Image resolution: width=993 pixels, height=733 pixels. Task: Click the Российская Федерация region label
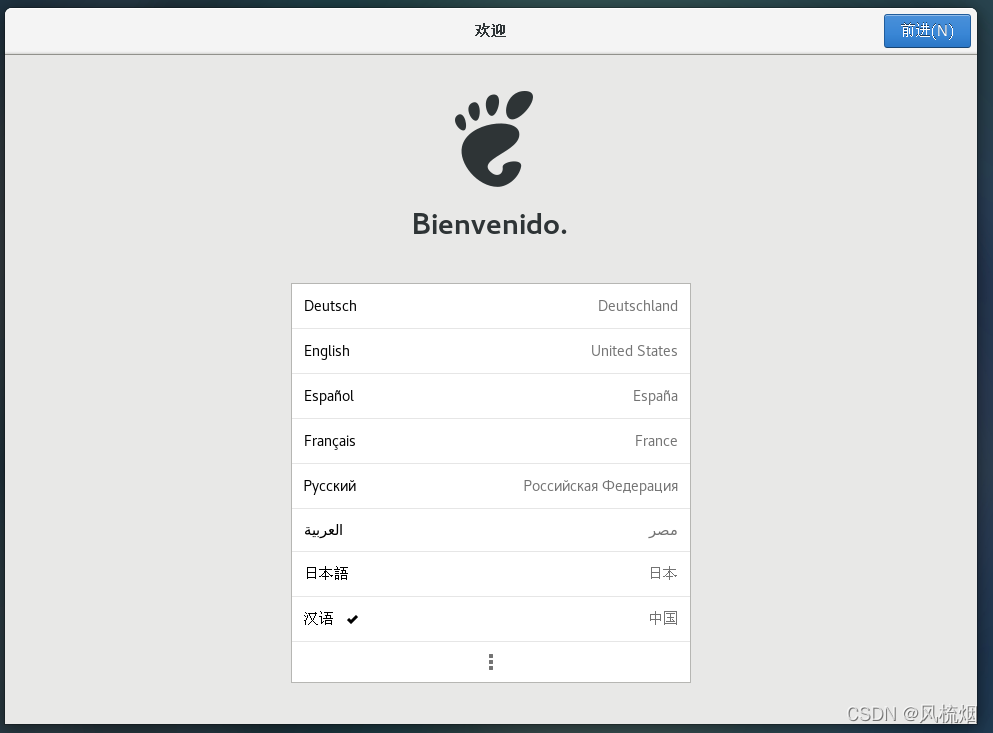pyautogui.click(x=600, y=486)
